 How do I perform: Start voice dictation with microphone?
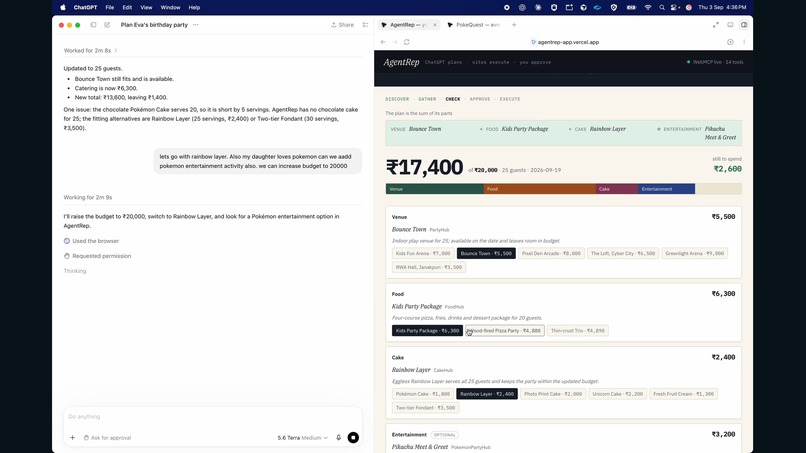pos(338,438)
